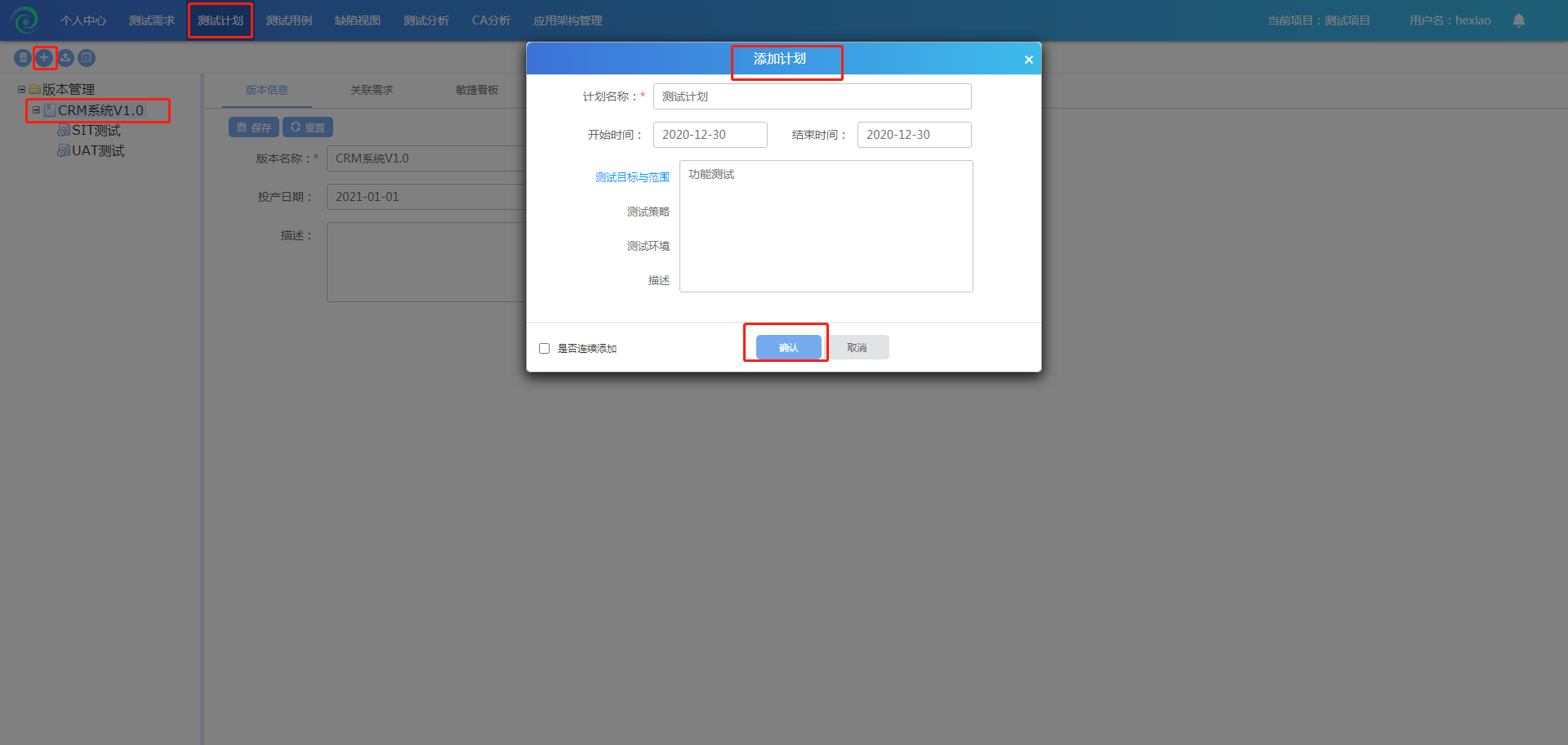Click the upload icon in toolbar
Image resolution: width=1568 pixels, height=745 pixels.
coord(65,58)
